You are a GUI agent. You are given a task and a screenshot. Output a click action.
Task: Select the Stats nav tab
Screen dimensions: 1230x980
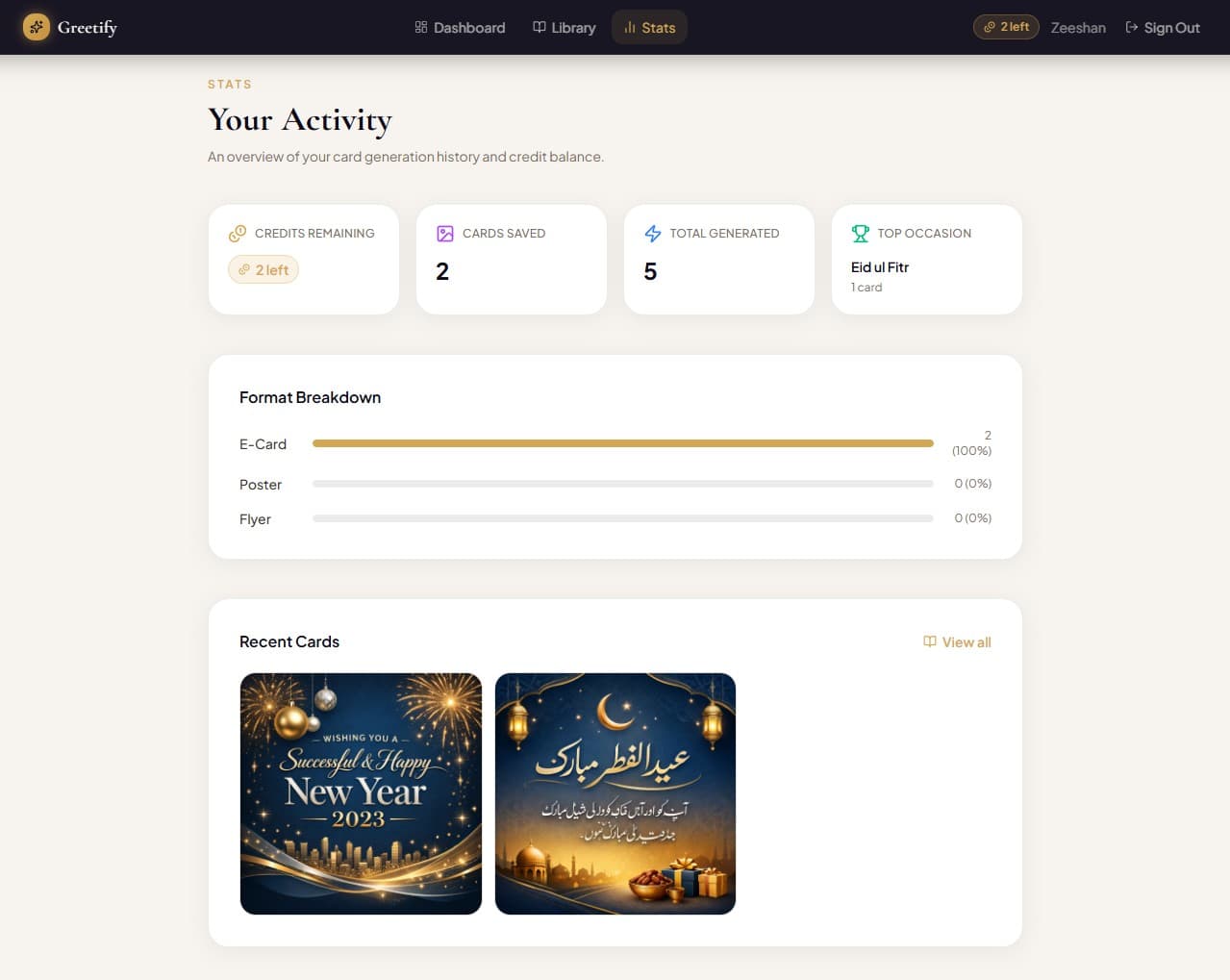tap(649, 28)
